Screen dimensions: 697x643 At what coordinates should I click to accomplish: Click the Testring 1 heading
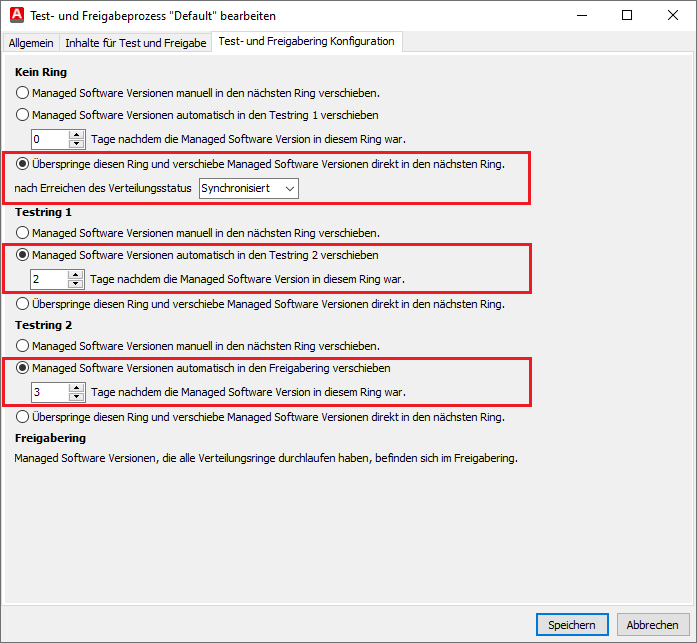click(x=43, y=212)
